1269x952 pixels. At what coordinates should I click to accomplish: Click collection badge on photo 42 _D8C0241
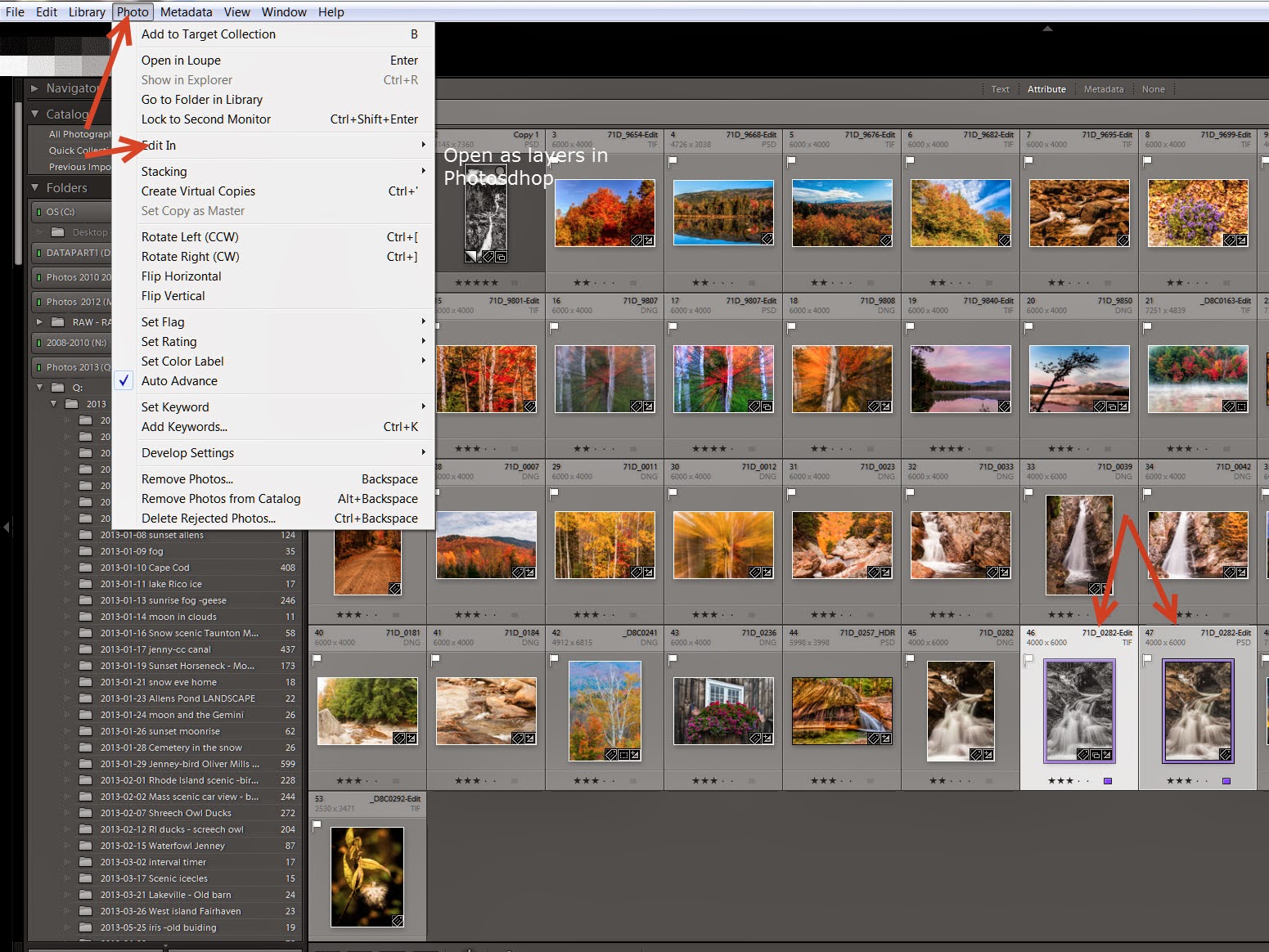(x=623, y=754)
